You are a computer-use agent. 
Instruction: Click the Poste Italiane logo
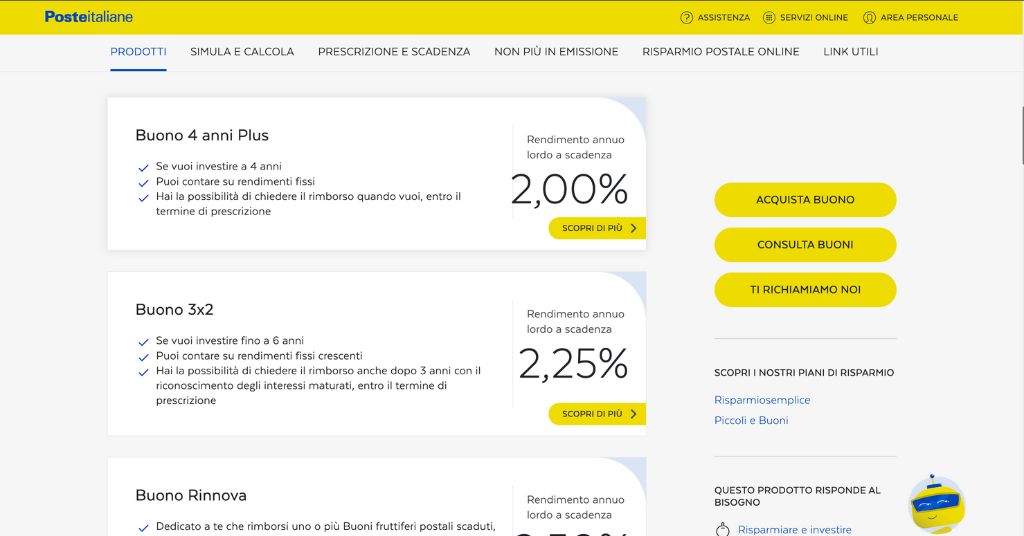(x=89, y=17)
